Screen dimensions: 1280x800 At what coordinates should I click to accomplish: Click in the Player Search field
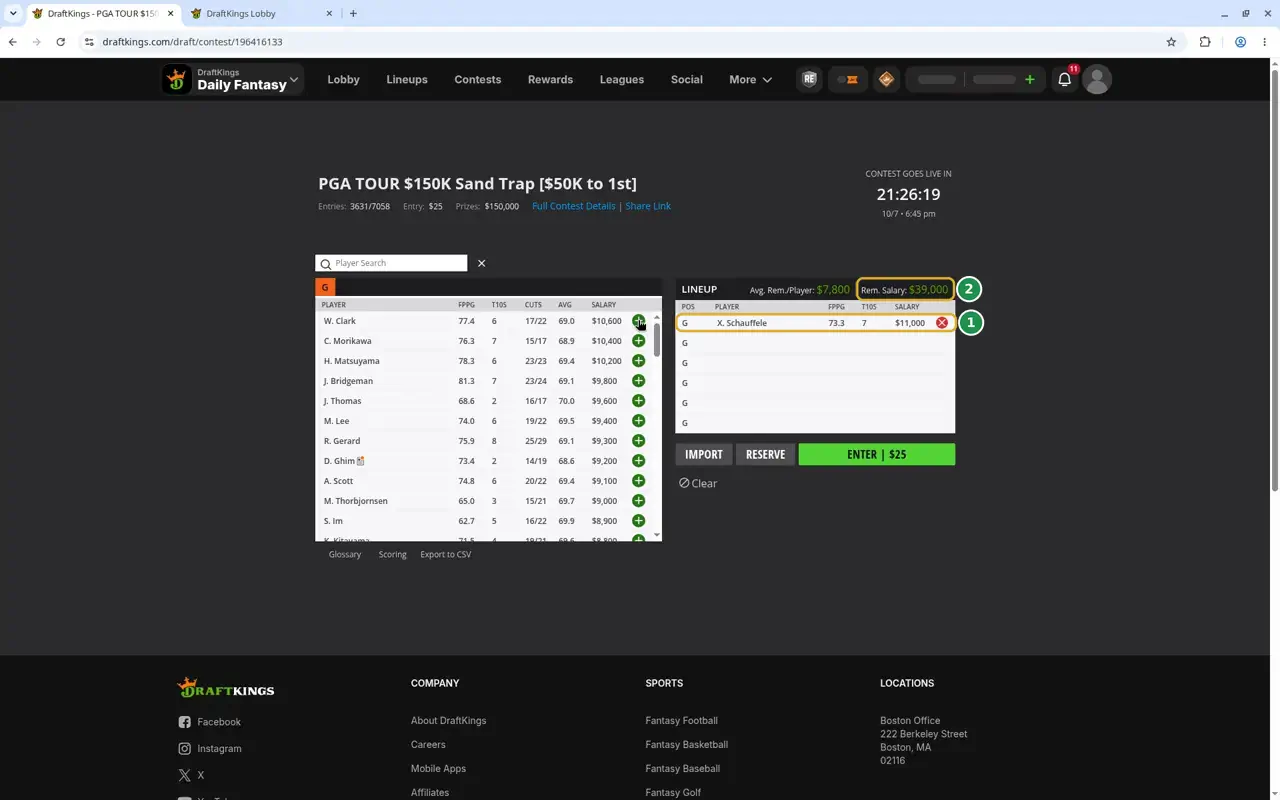[391, 263]
